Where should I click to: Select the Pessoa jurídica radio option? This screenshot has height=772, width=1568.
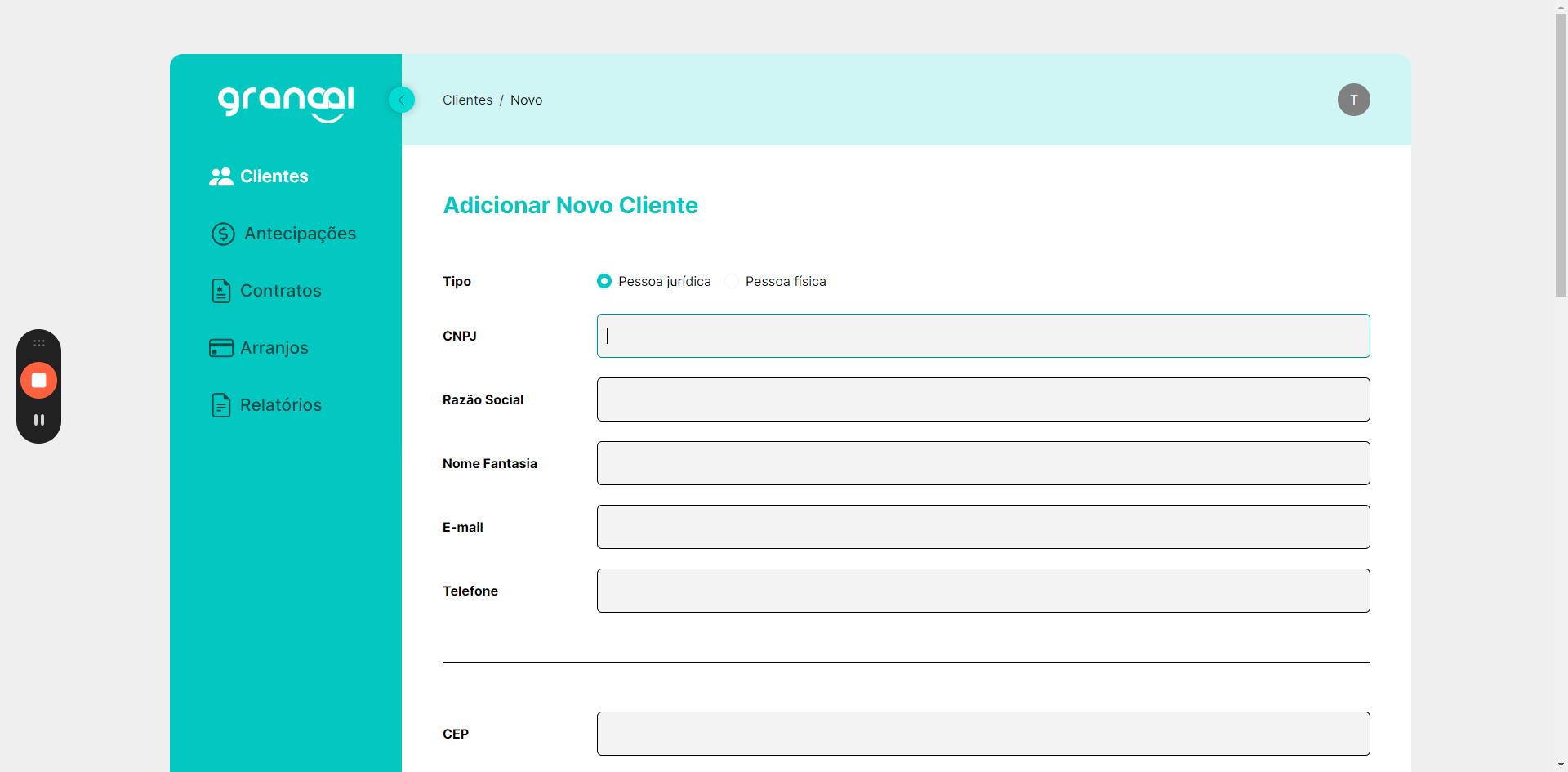click(x=604, y=281)
